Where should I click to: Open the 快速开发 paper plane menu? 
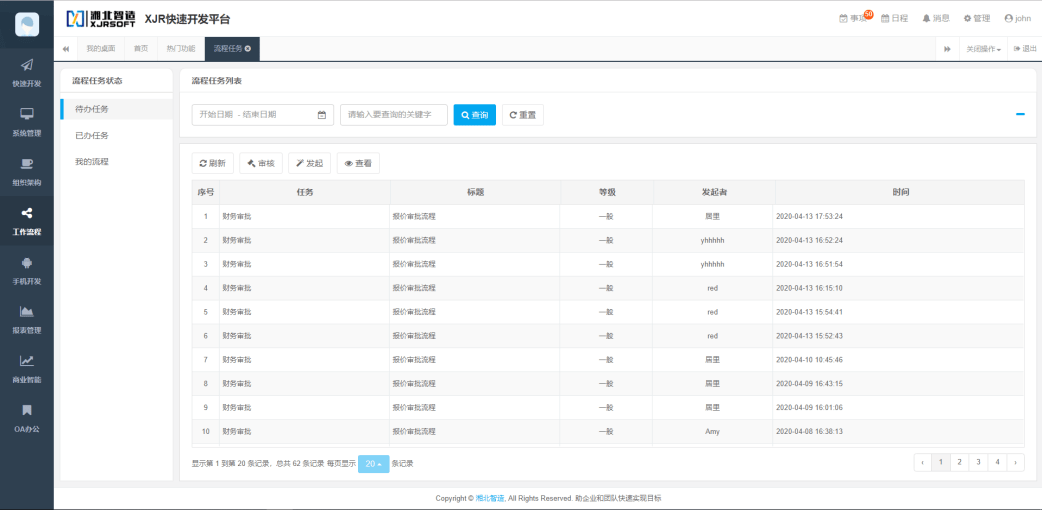coord(27,73)
